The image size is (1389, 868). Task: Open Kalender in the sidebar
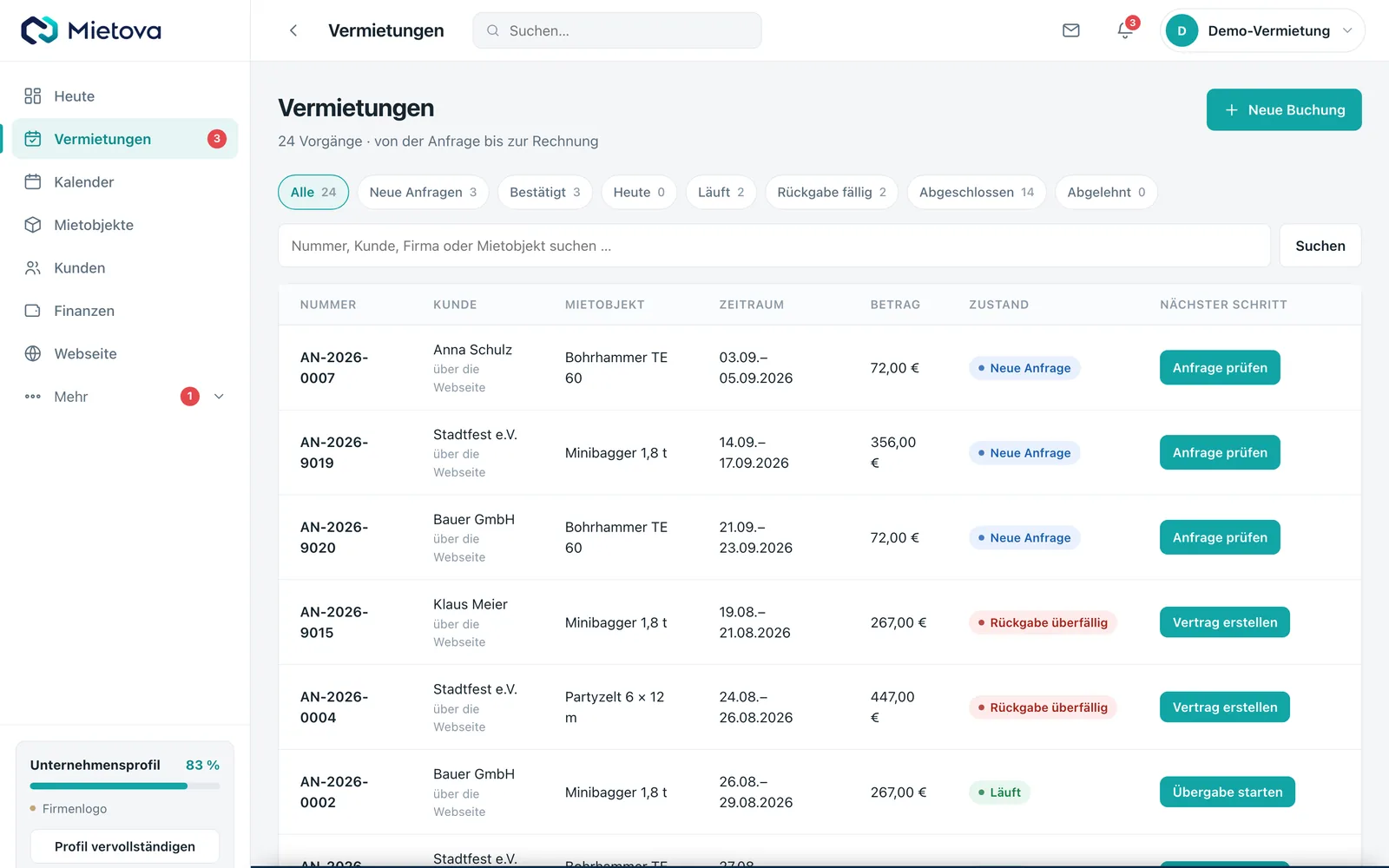[x=125, y=182]
